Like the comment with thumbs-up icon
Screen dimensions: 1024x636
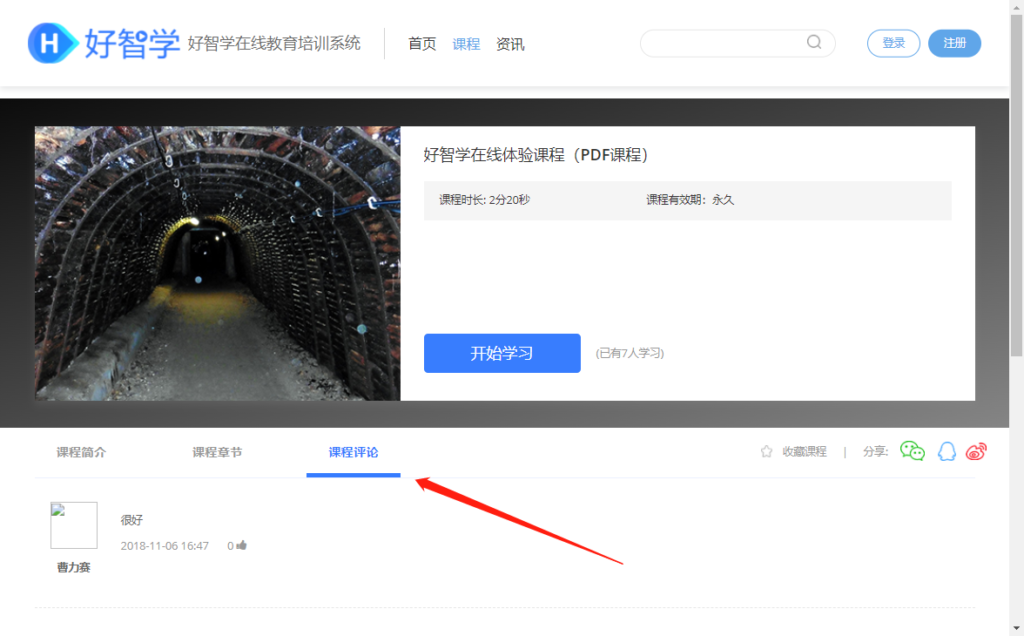click(x=242, y=545)
